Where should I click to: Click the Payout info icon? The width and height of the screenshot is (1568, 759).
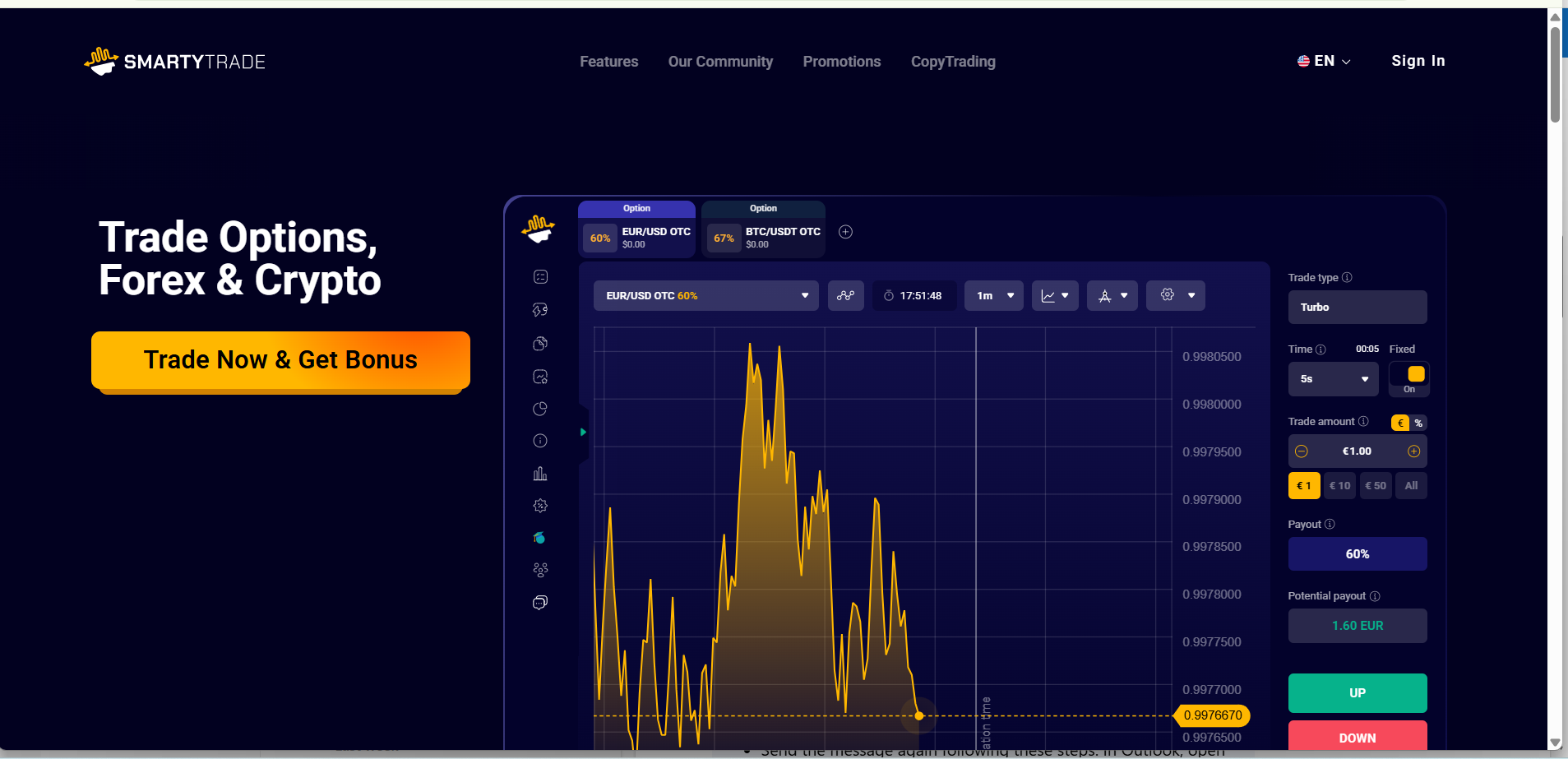click(x=1330, y=524)
